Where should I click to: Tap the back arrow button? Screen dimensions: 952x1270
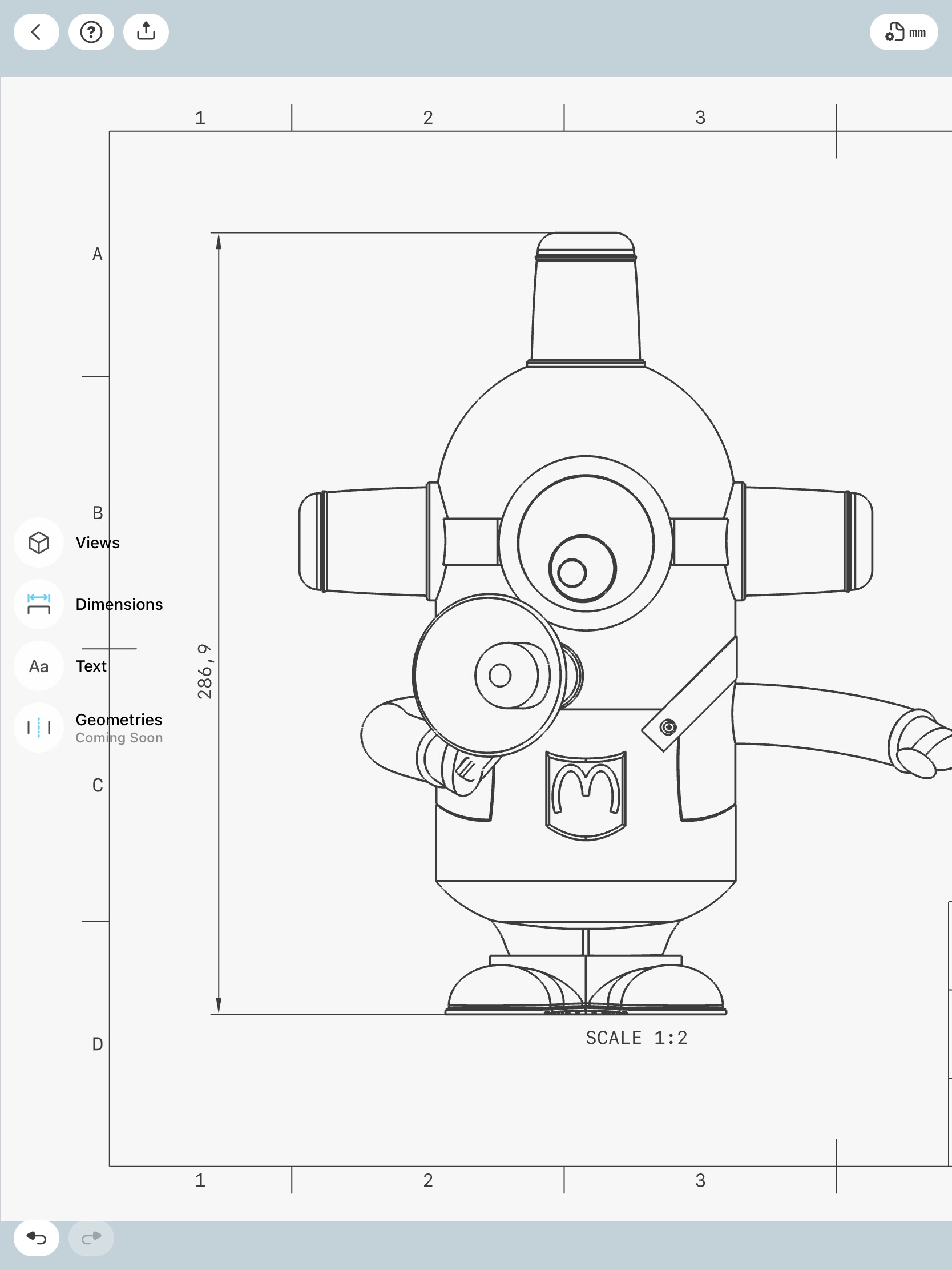coord(36,32)
